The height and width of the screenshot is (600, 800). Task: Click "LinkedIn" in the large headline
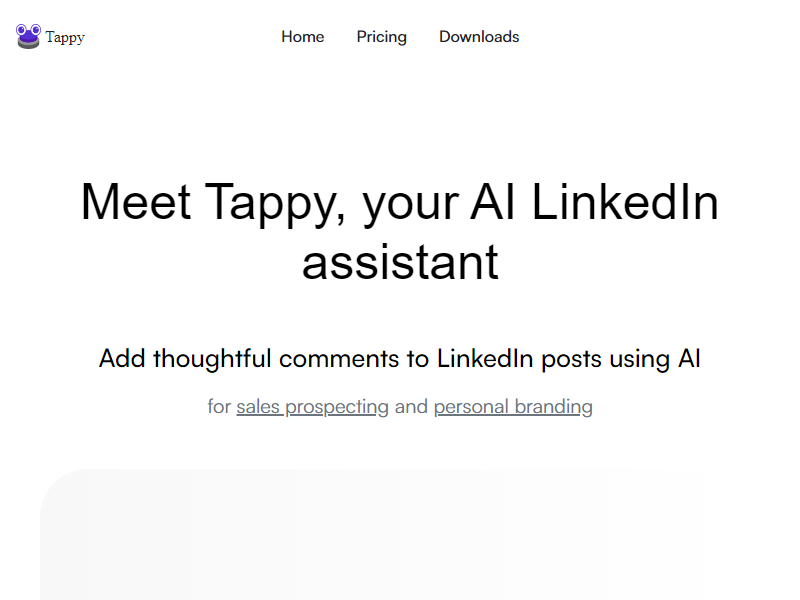coord(625,201)
